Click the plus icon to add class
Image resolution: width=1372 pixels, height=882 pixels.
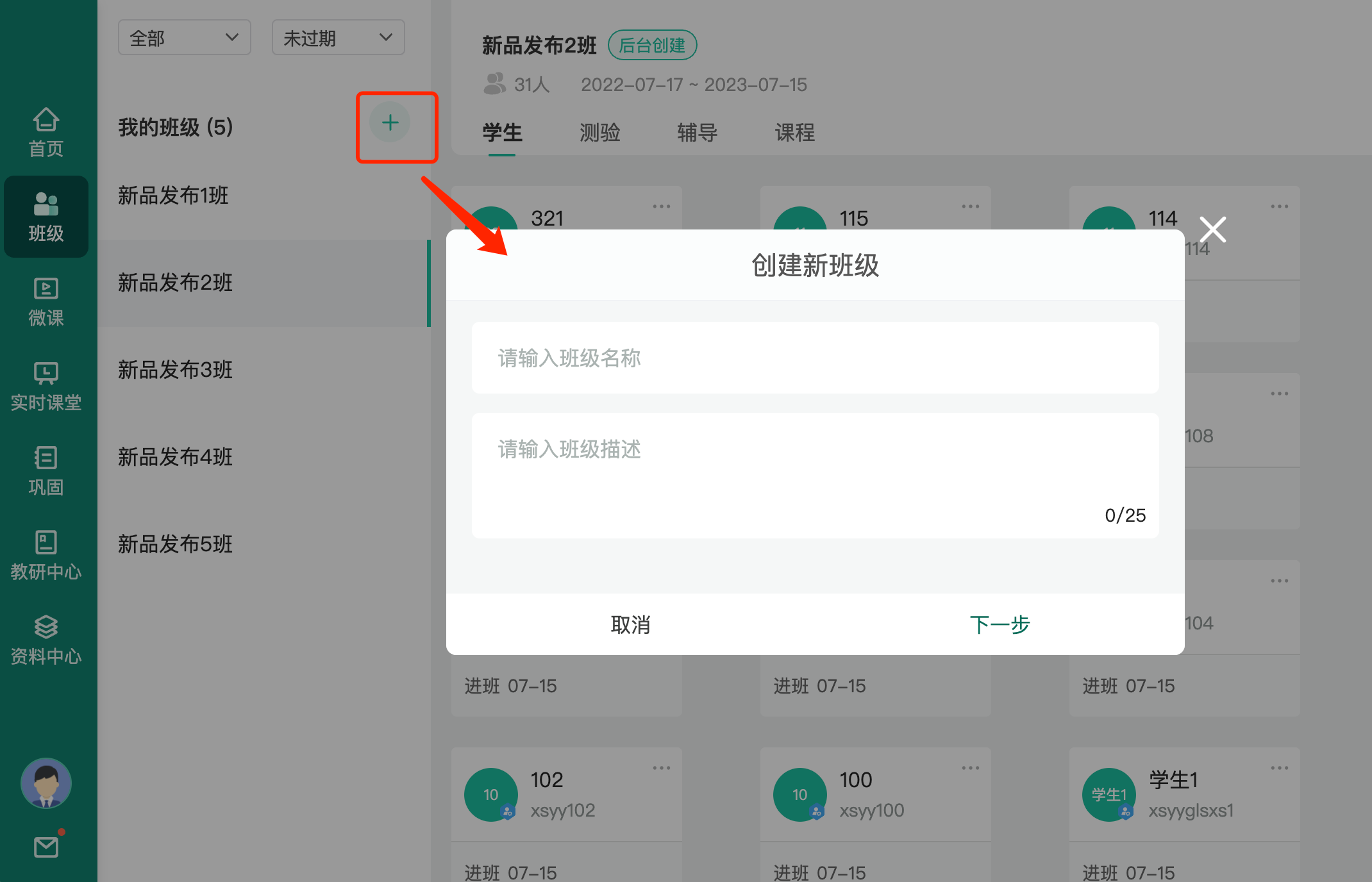point(390,122)
